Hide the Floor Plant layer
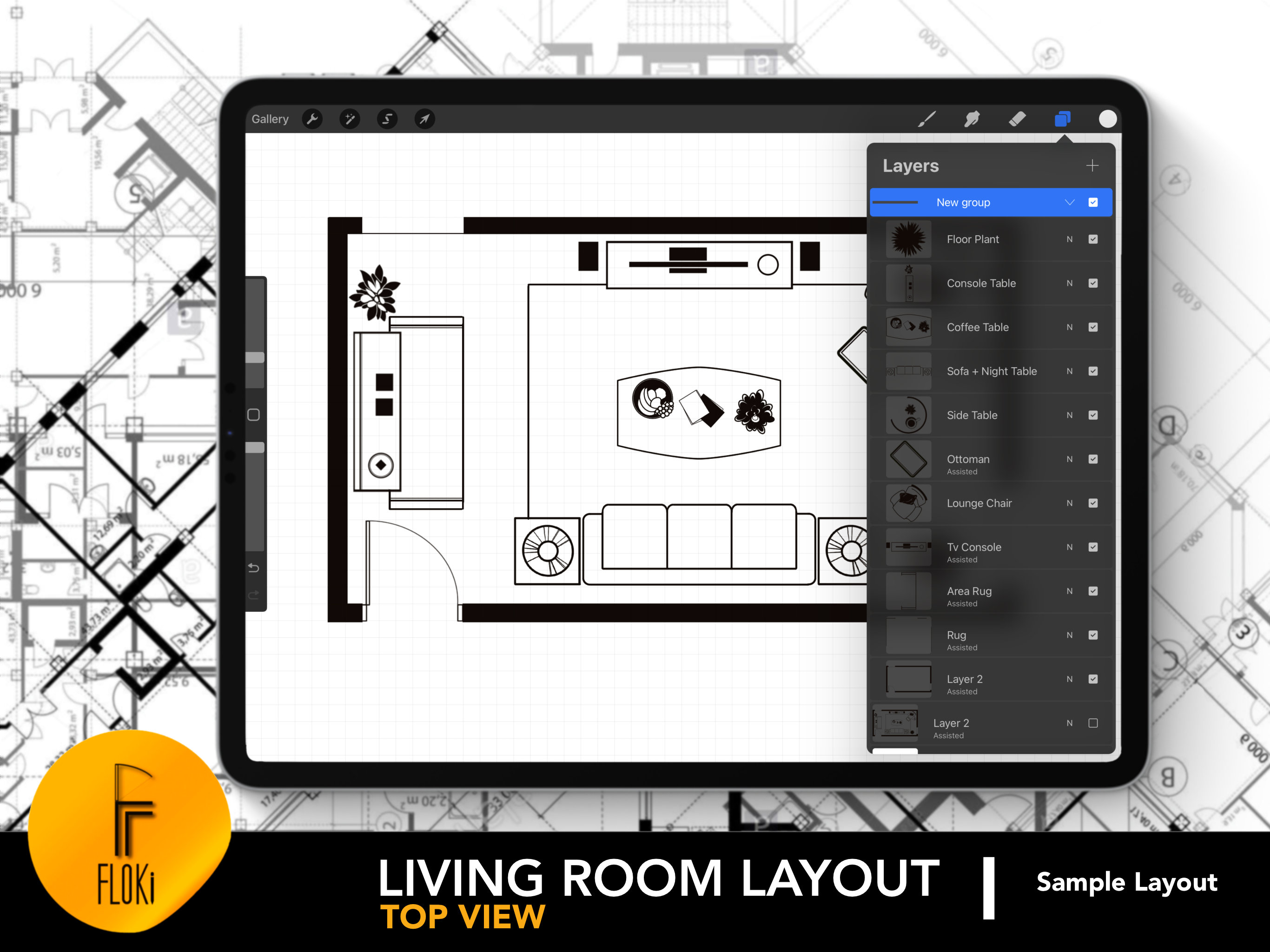Viewport: 1270px width, 952px height. point(1093,239)
